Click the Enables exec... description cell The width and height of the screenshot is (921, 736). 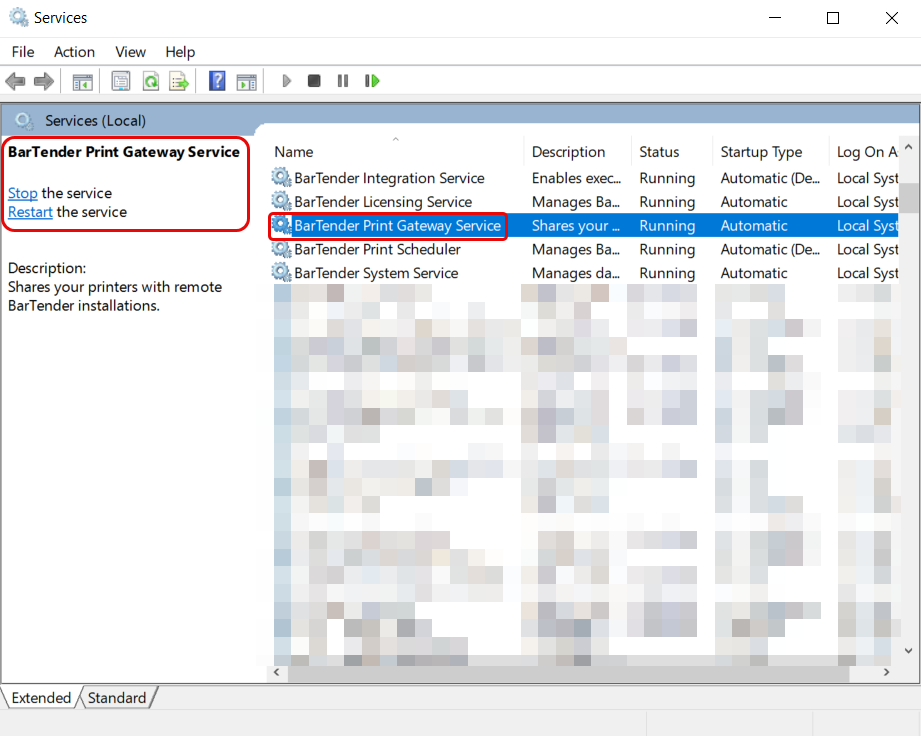(576, 178)
